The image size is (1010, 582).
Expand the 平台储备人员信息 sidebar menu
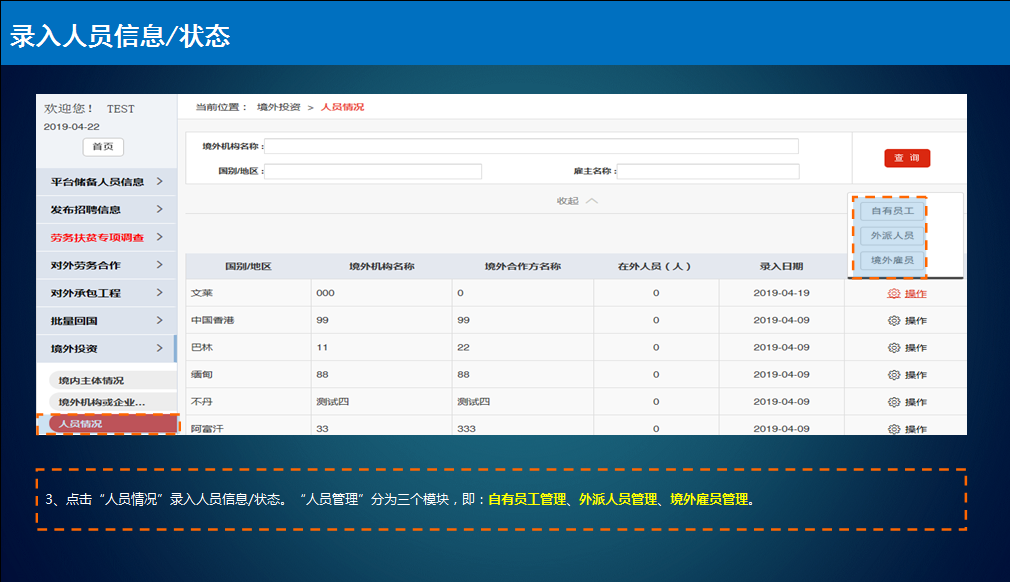click(106, 182)
